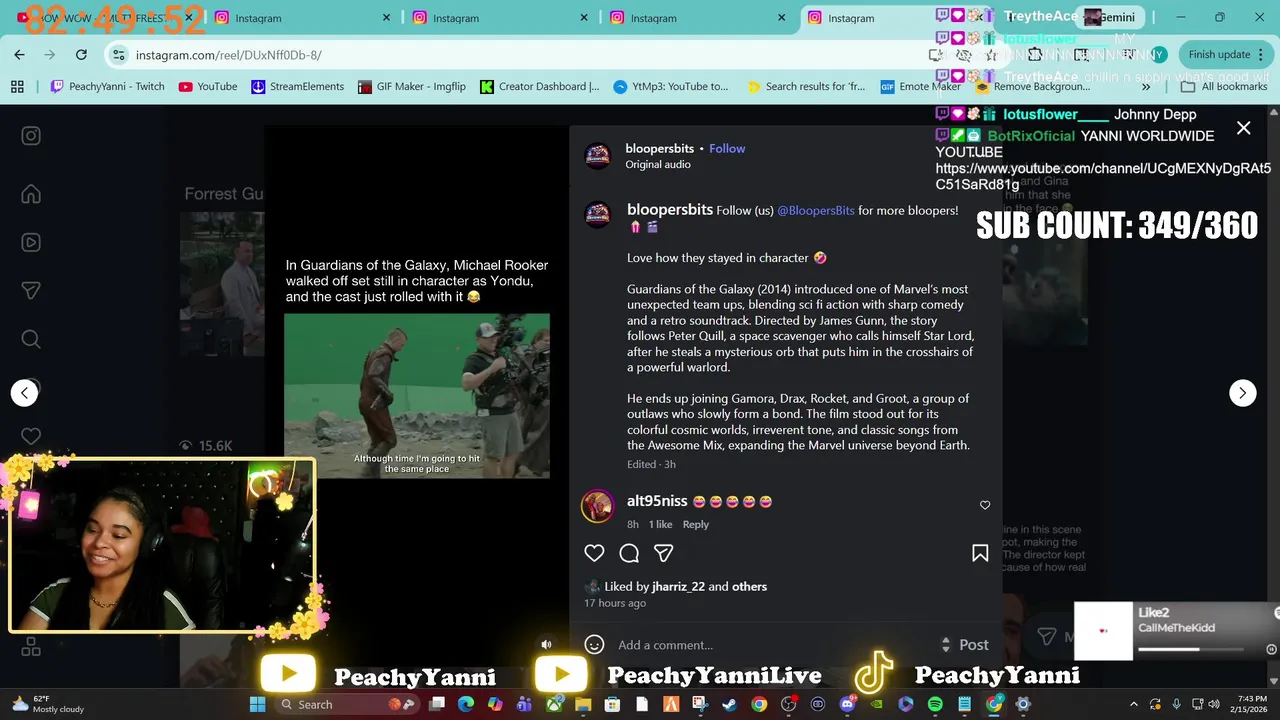Open the YouTube bookmark
This screenshot has height=720, width=1280.
point(208,87)
